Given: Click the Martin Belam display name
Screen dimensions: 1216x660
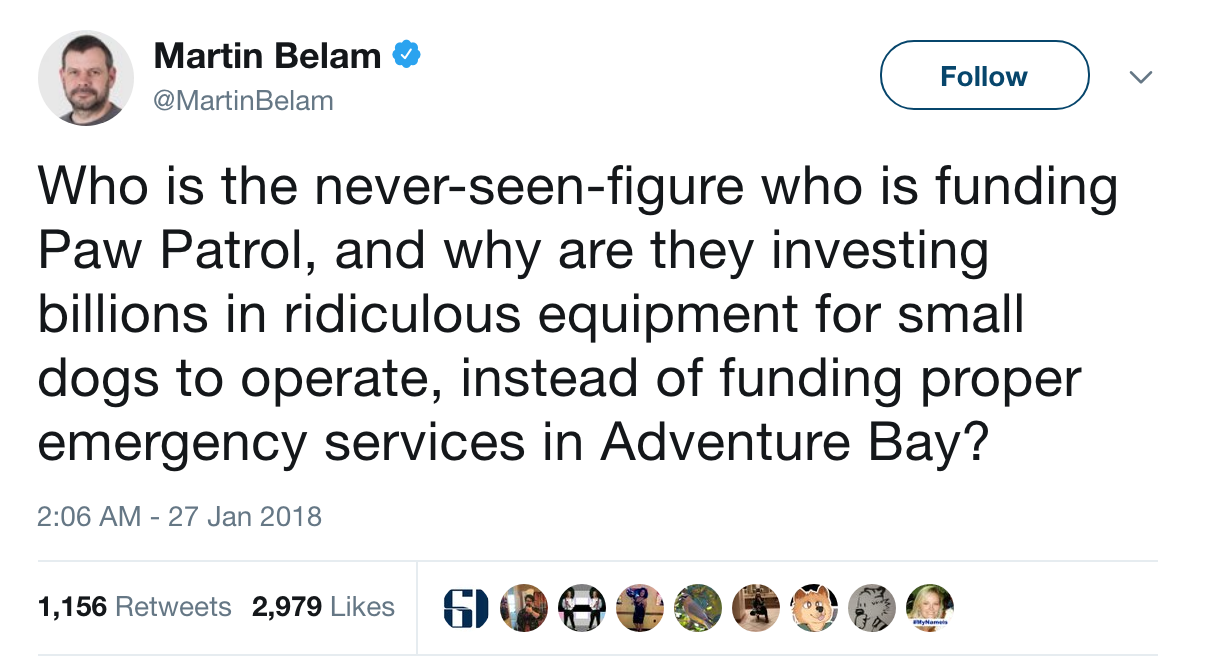Looking at the screenshot, I should pyautogui.click(x=267, y=55).
